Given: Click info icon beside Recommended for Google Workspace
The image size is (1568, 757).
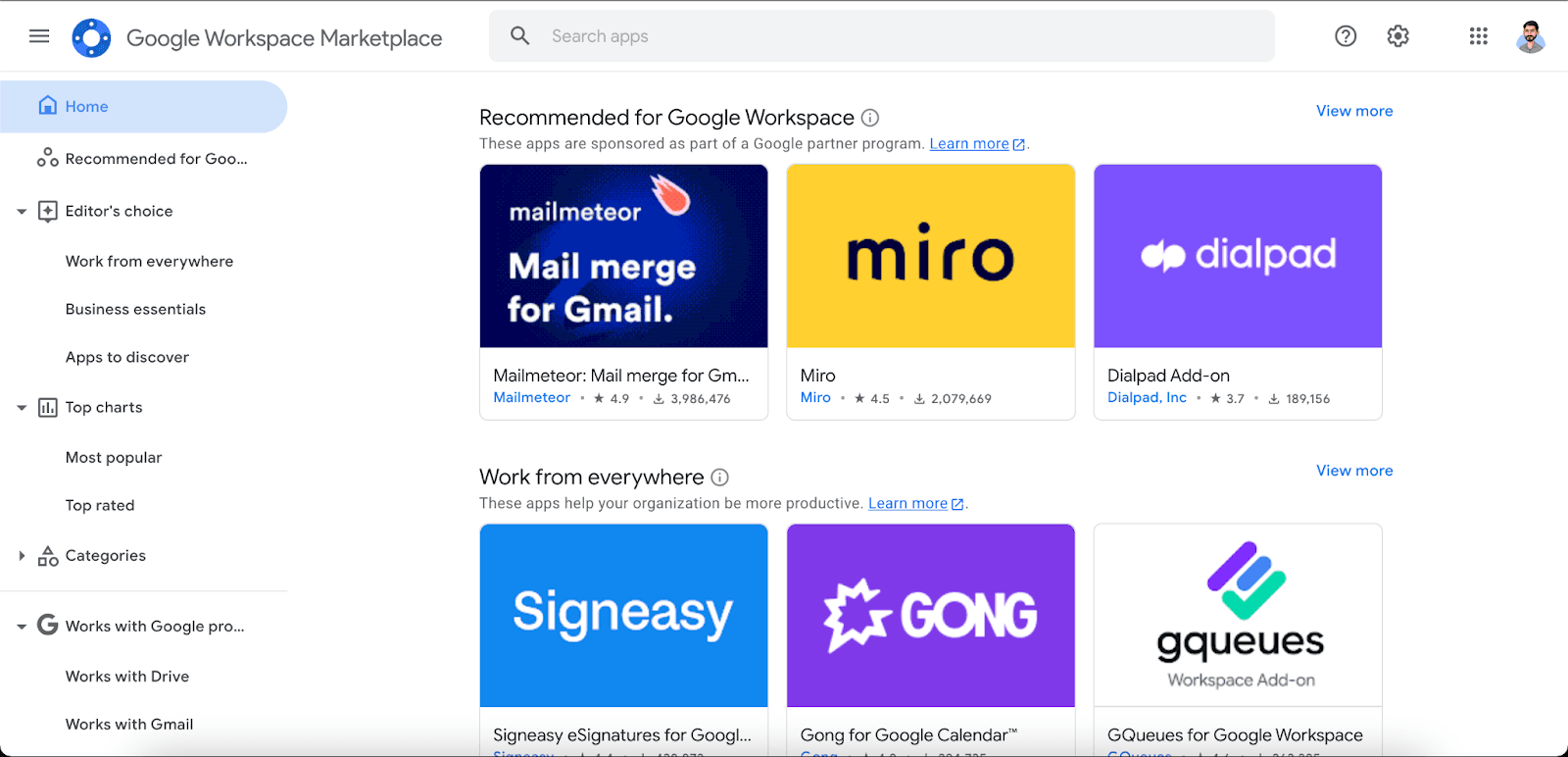Looking at the screenshot, I should point(870,118).
